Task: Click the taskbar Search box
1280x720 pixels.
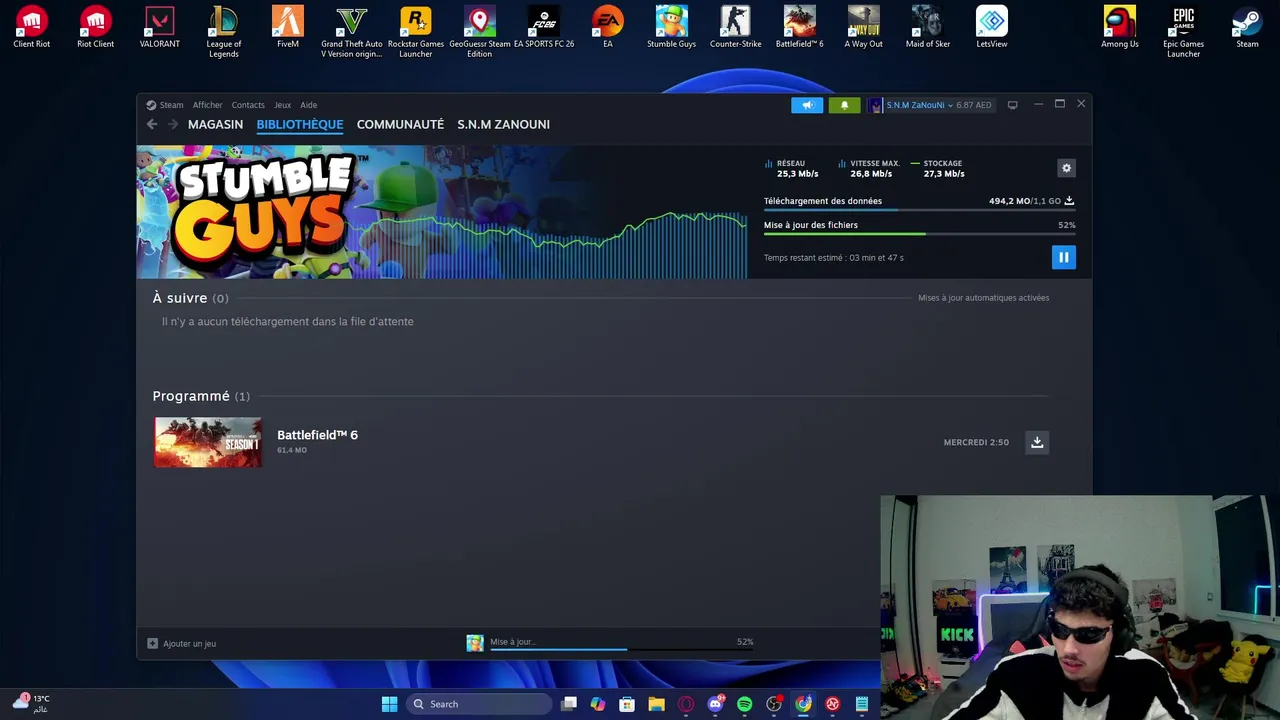Action: tap(480, 704)
